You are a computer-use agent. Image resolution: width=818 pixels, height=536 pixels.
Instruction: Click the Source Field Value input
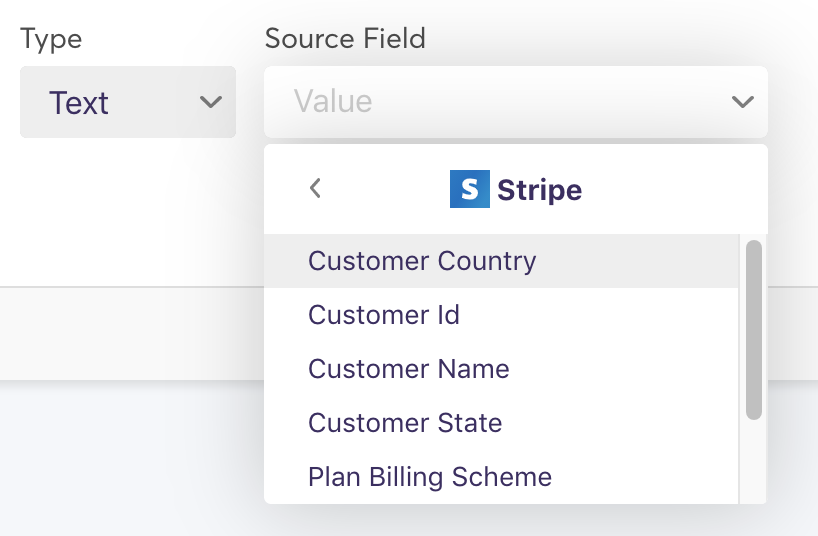click(500, 101)
